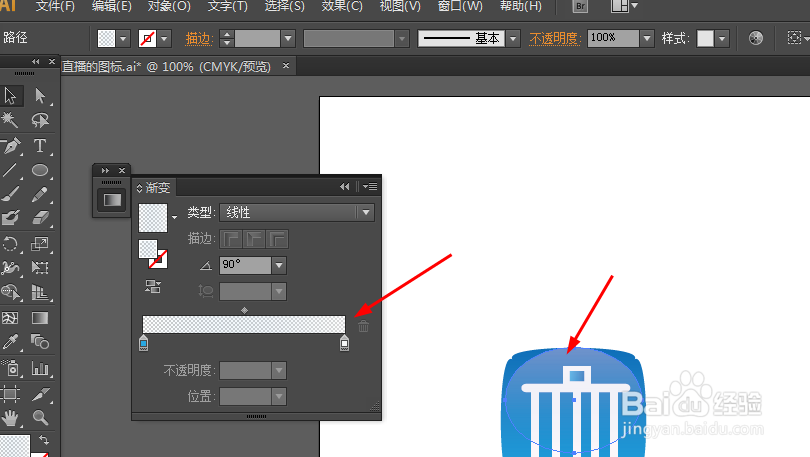Click the gradient fill swatch in panel

click(153, 218)
